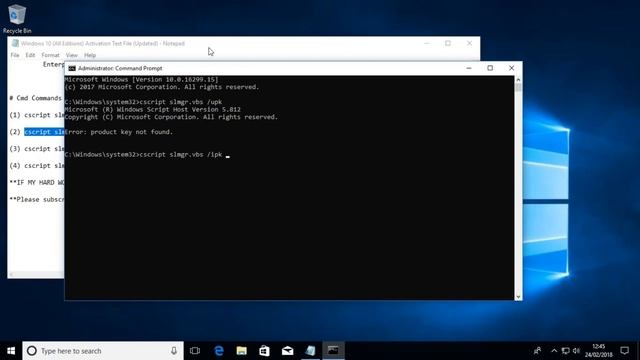Image resolution: width=640 pixels, height=360 pixels.
Task: Open Task View on the taskbar
Action: tap(195, 351)
